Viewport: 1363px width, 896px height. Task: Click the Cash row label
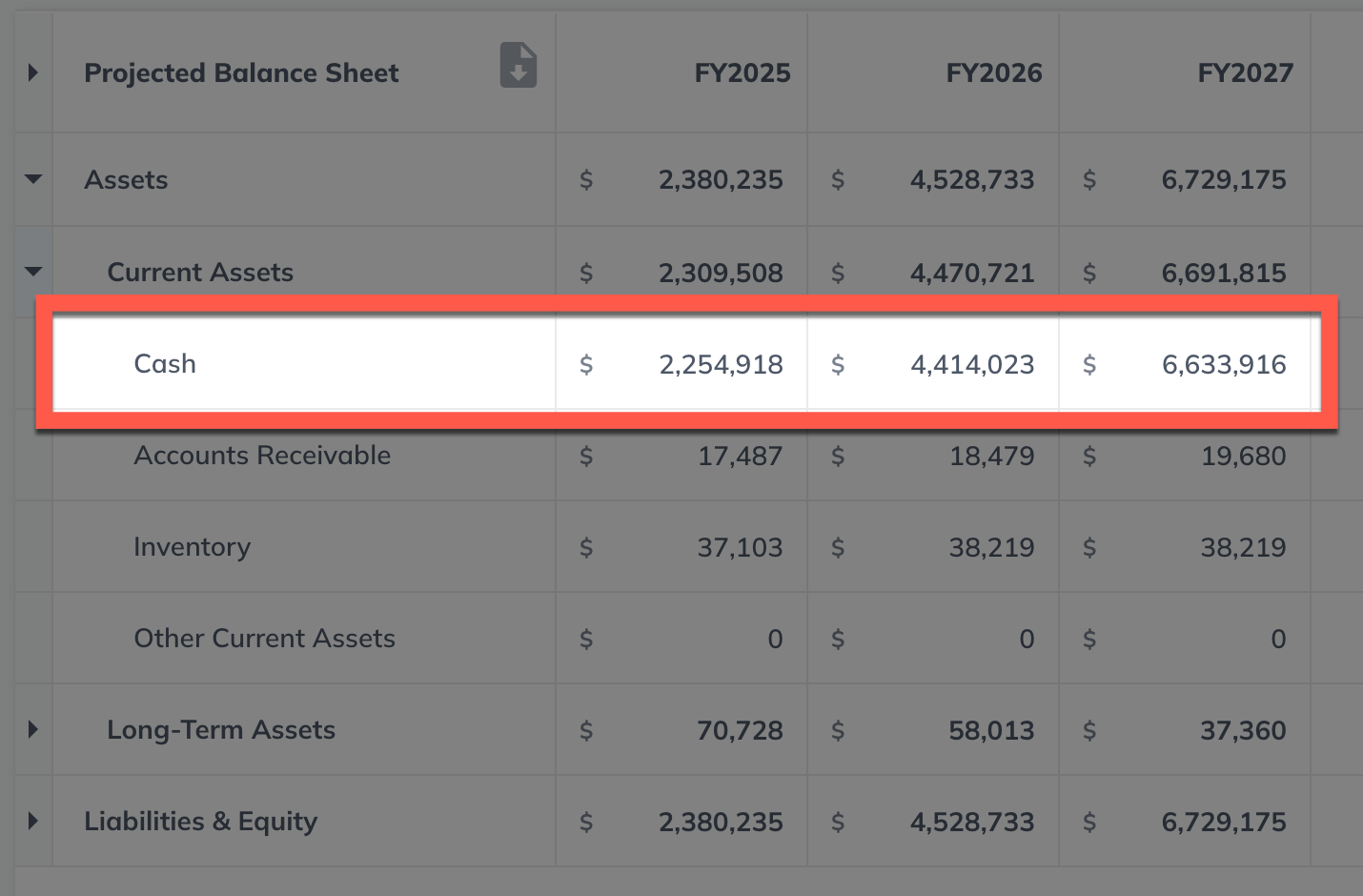(x=165, y=364)
